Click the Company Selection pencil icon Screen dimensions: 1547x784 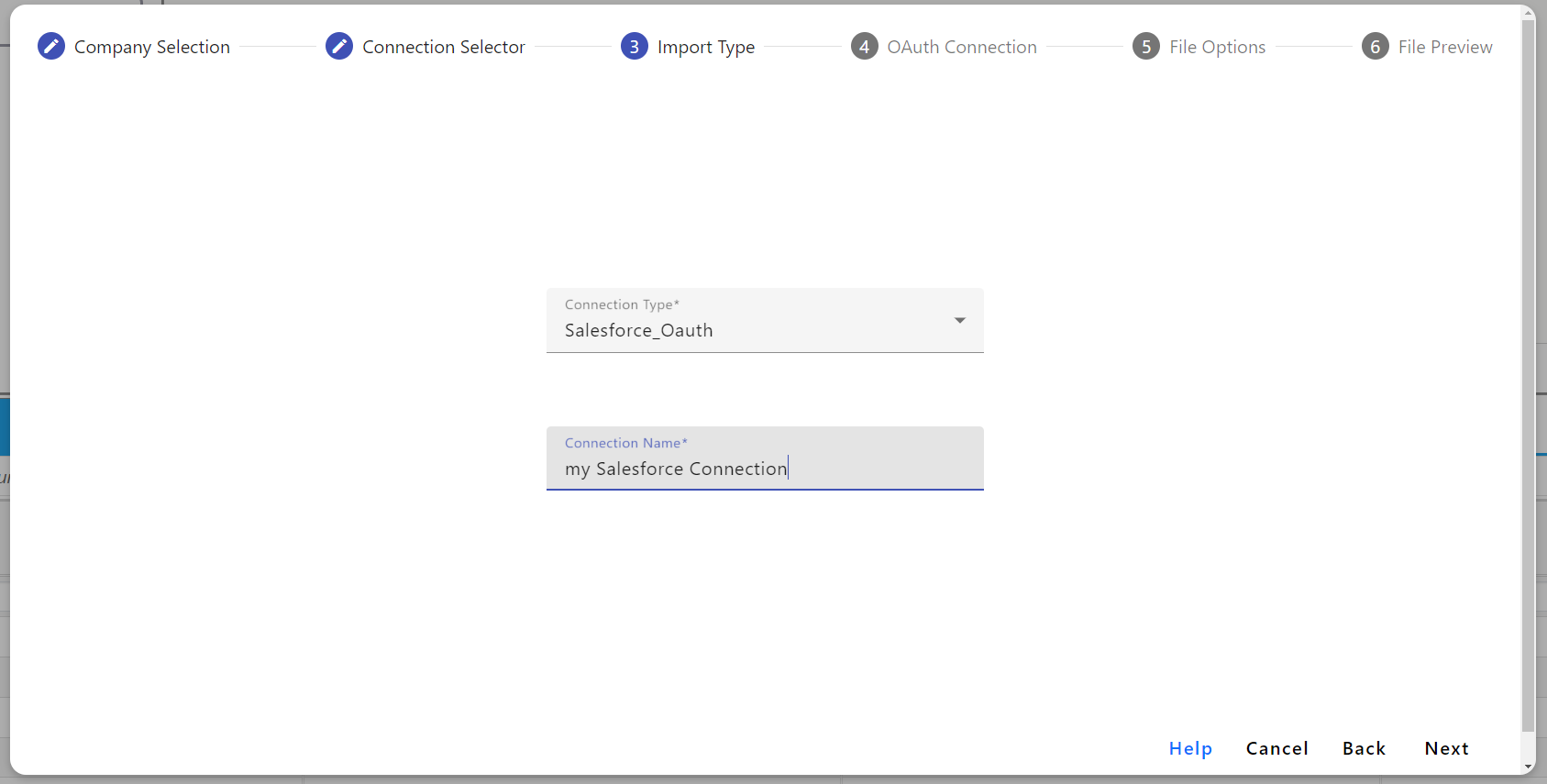coord(51,46)
